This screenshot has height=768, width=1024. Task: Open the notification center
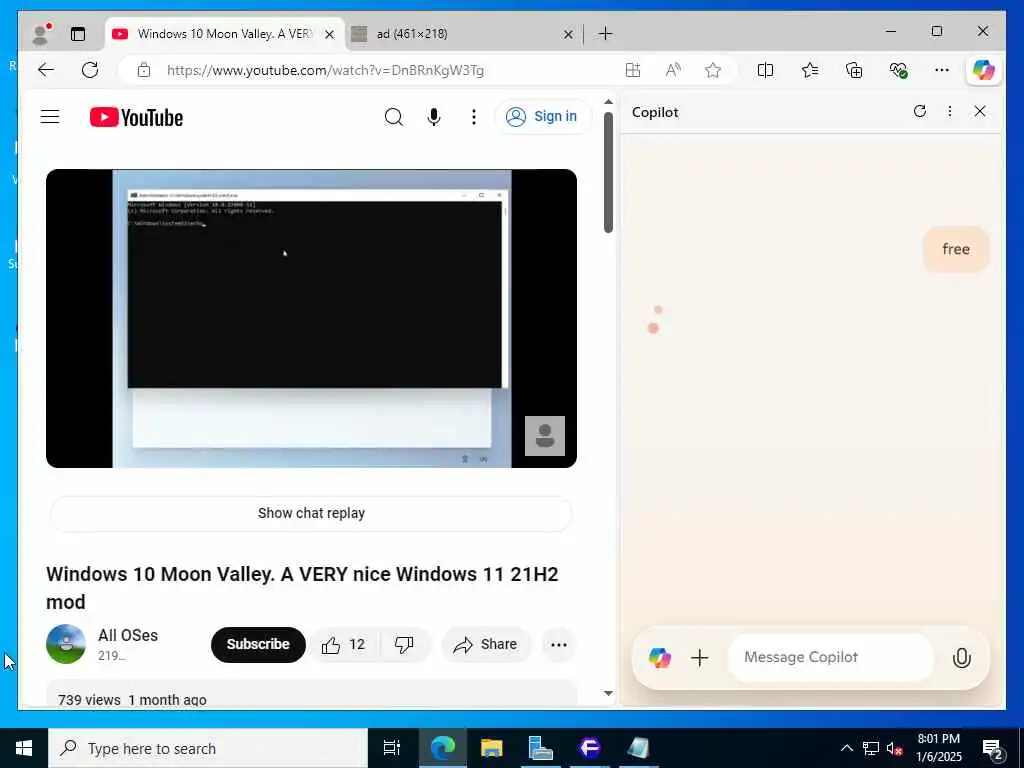point(993,748)
